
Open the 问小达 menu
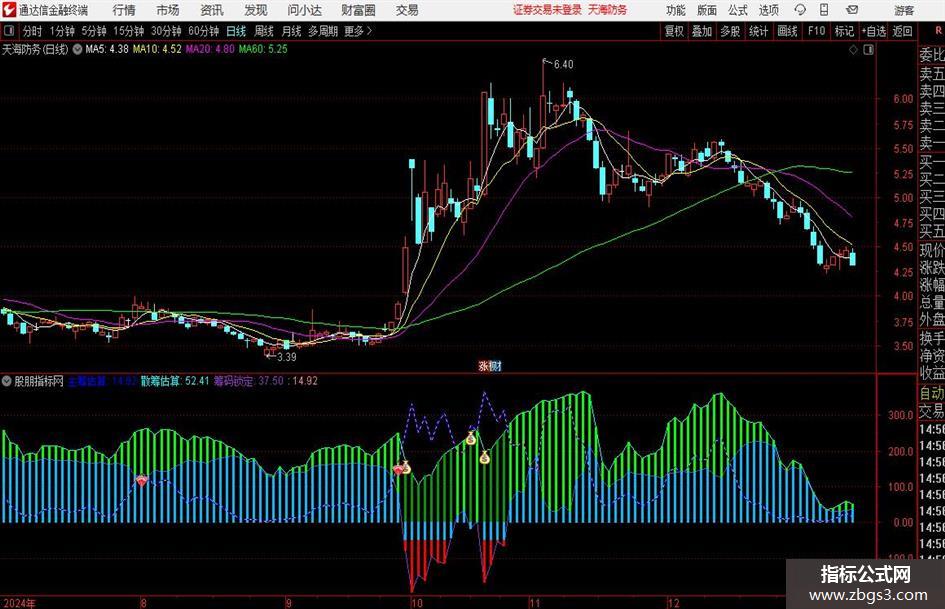coord(304,10)
